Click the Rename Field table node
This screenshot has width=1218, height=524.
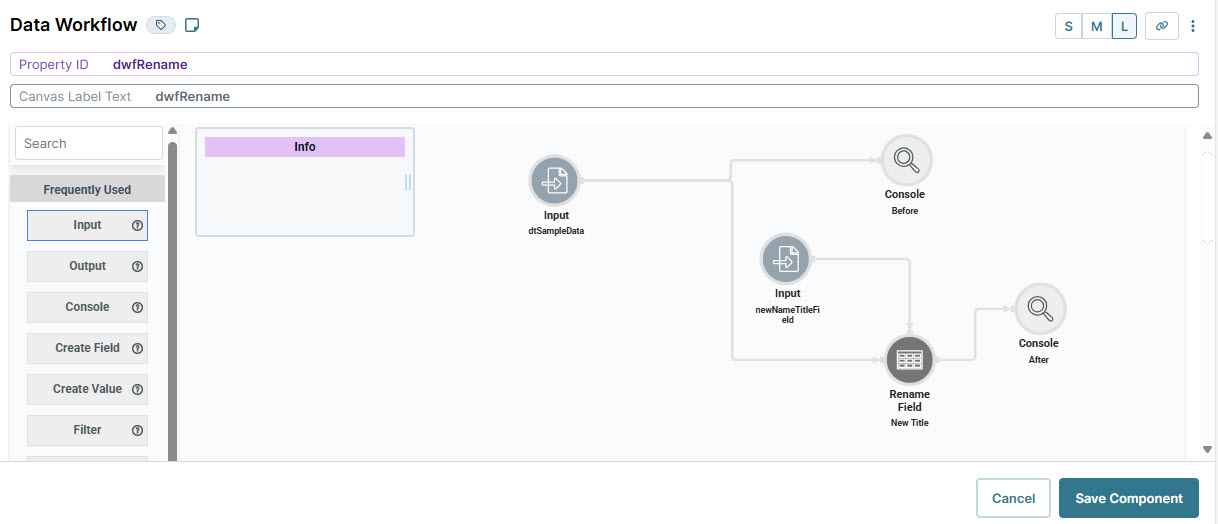(x=909, y=360)
